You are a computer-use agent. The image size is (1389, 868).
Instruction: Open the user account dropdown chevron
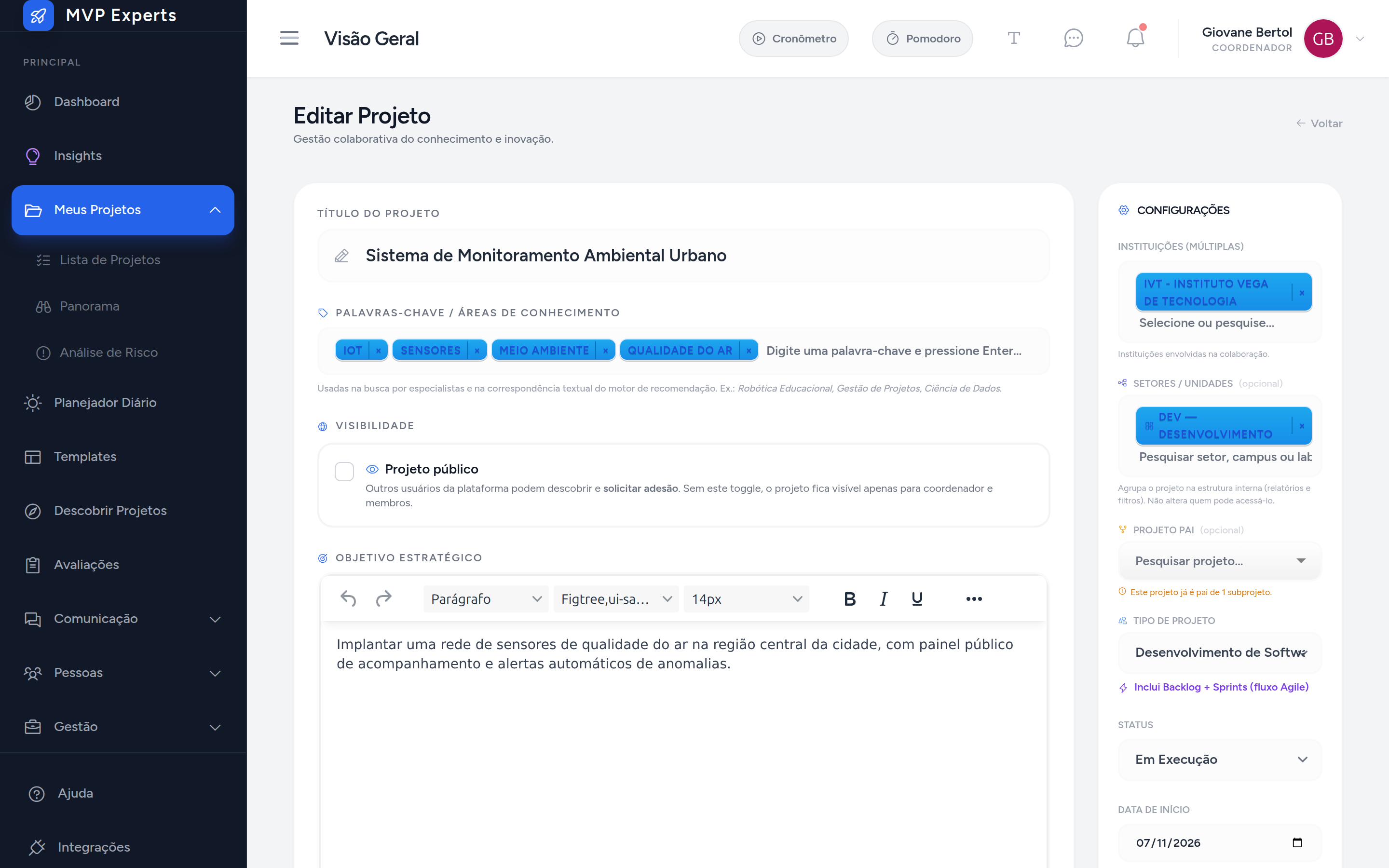click(1360, 39)
